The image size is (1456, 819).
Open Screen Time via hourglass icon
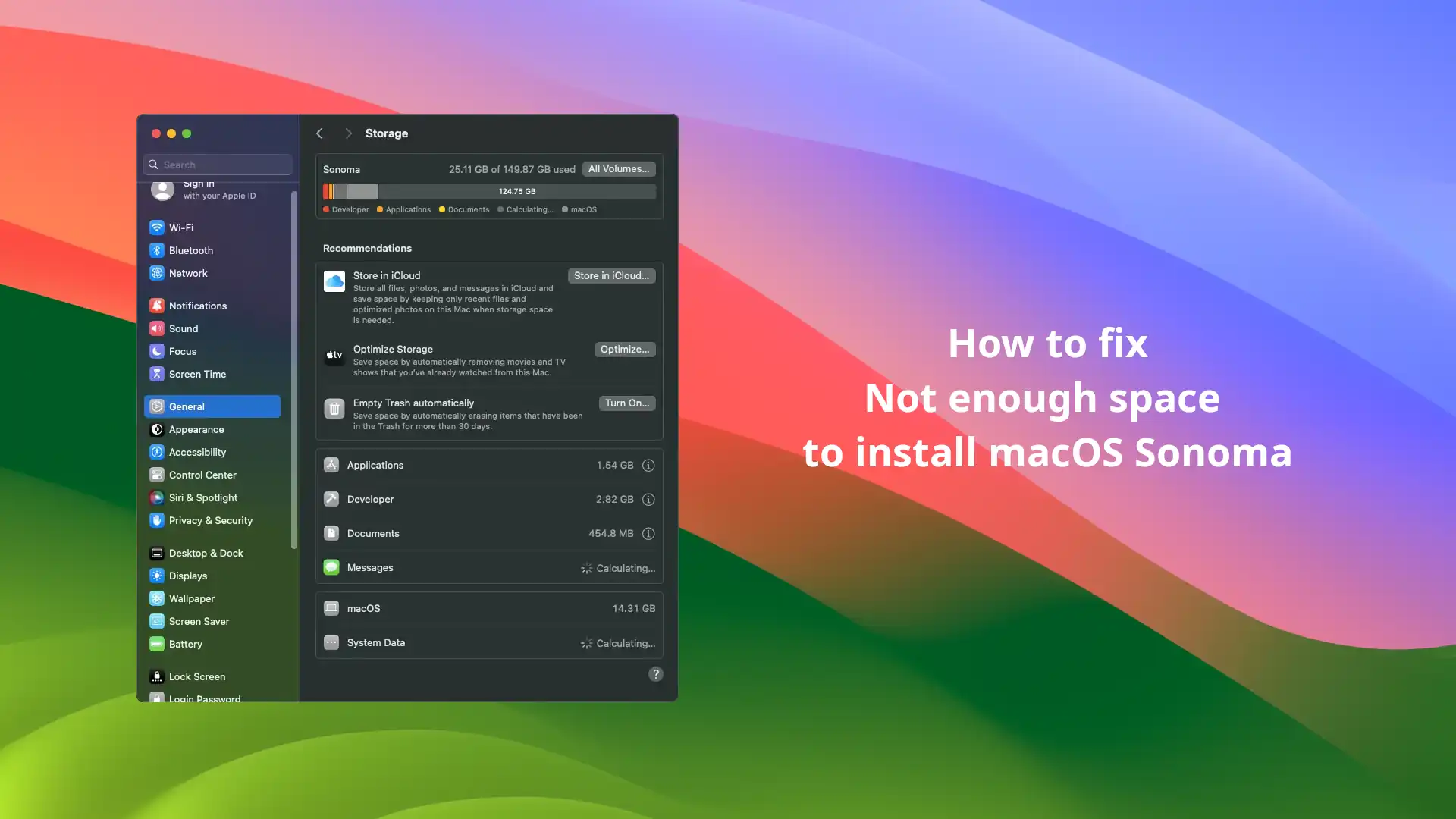tap(157, 374)
